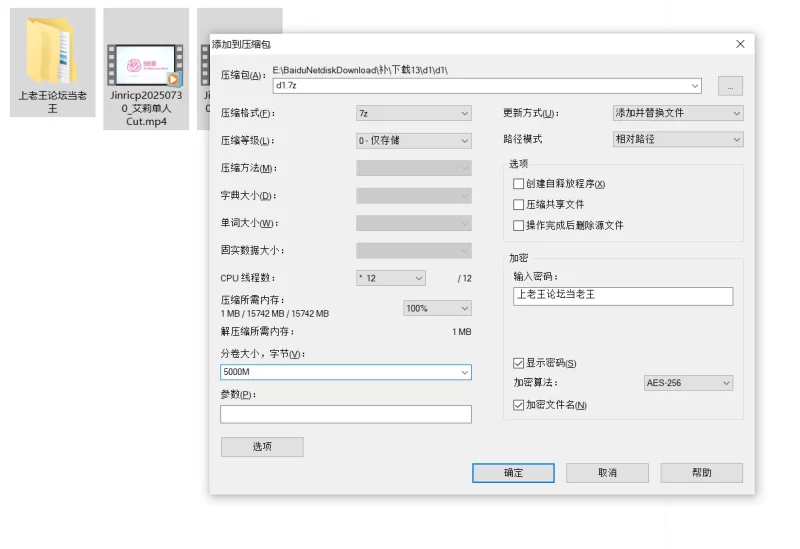Viewport: 800px width, 549px height.
Task: Click the 确定 button
Action: pos(513,473)
